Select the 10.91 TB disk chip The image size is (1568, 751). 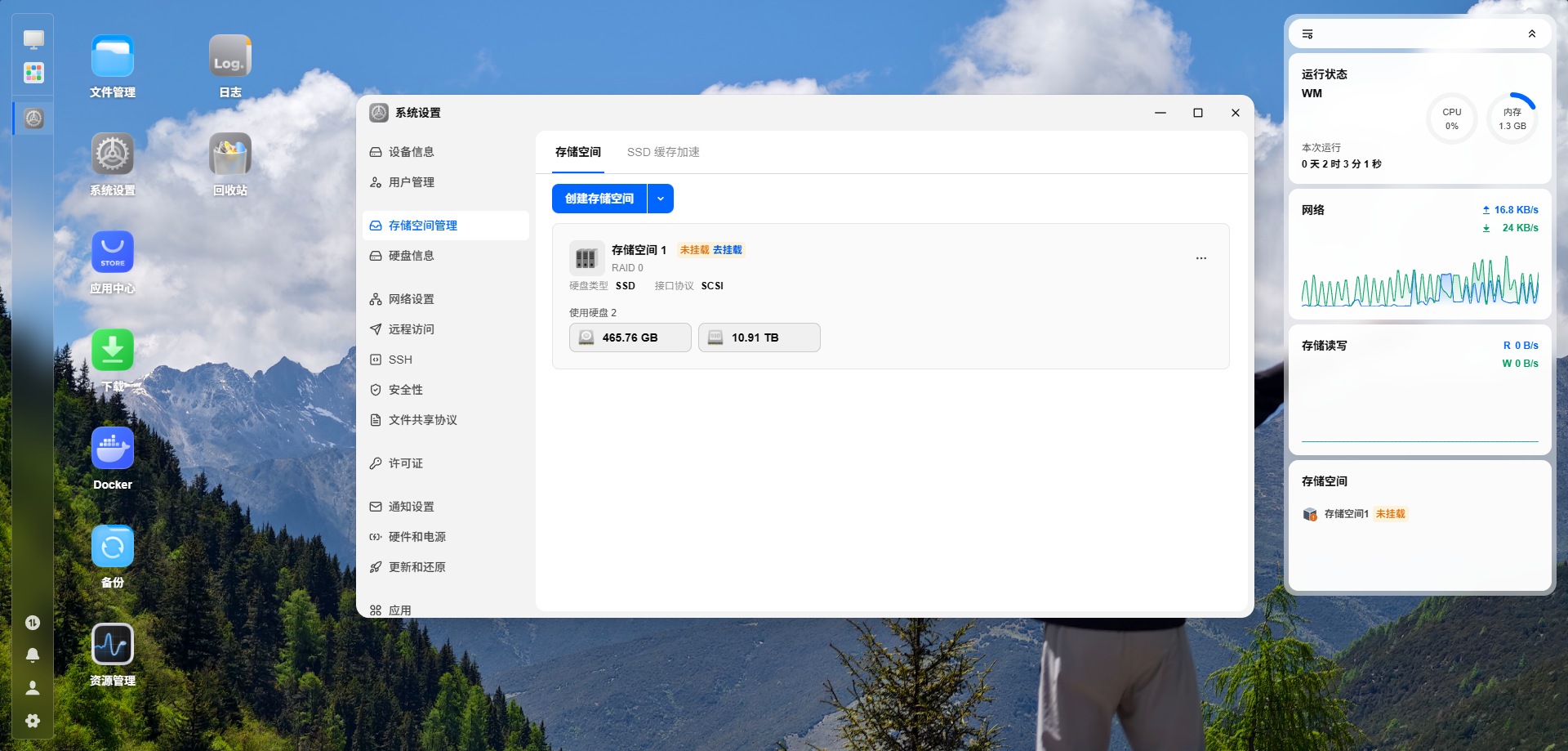759,338
